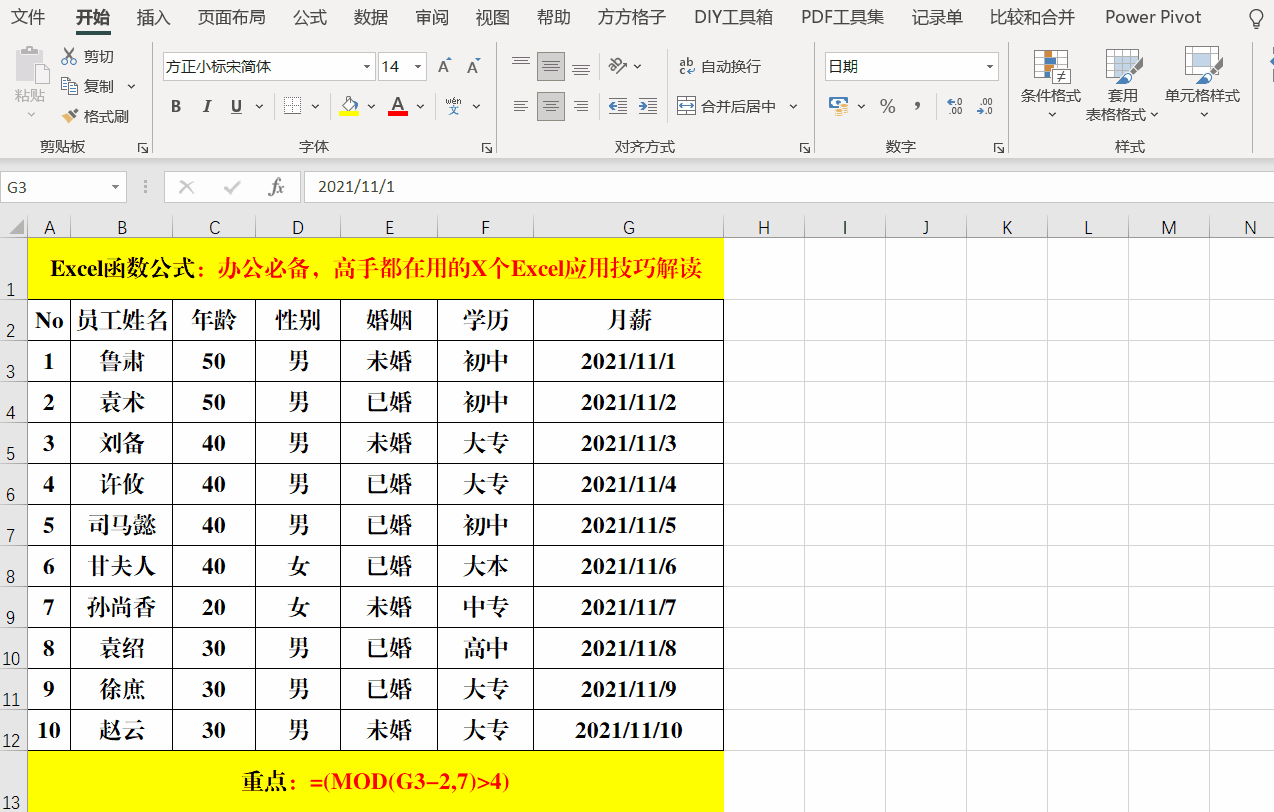Click the formula bar showing 2021/11/1
This screenshot has height=812, width=1274.
tap(788, 187)
